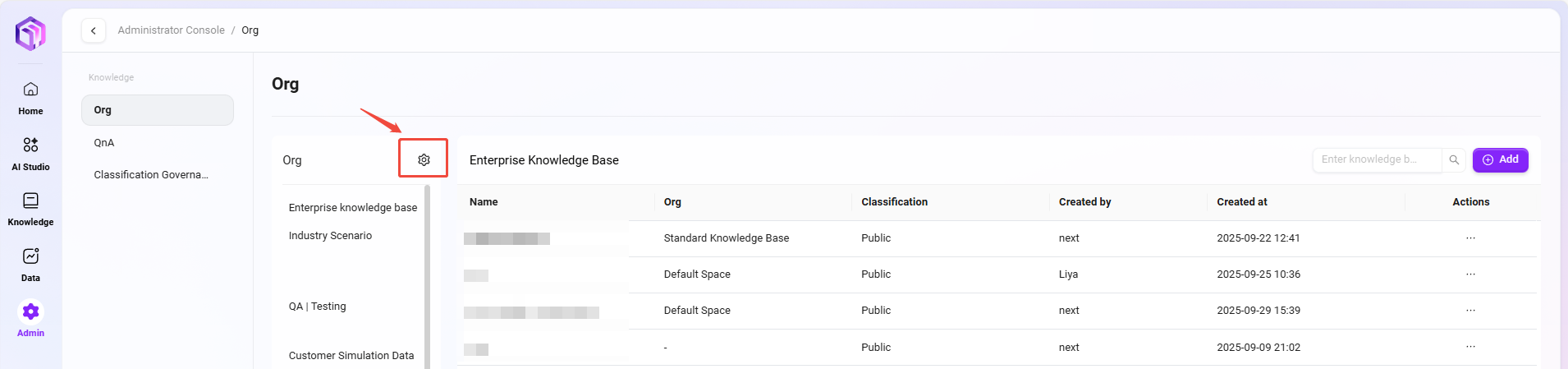This screenshot has width=1568, height=369.
Task: Click the Org settings gear icon
Action: [x=424, y=159]
